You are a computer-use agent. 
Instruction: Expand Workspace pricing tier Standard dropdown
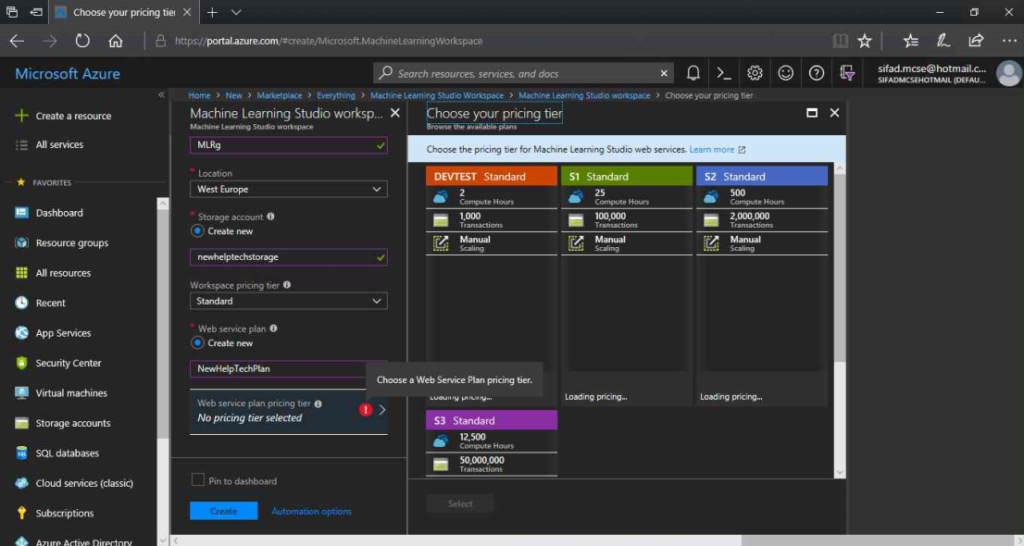coord(288,301)
